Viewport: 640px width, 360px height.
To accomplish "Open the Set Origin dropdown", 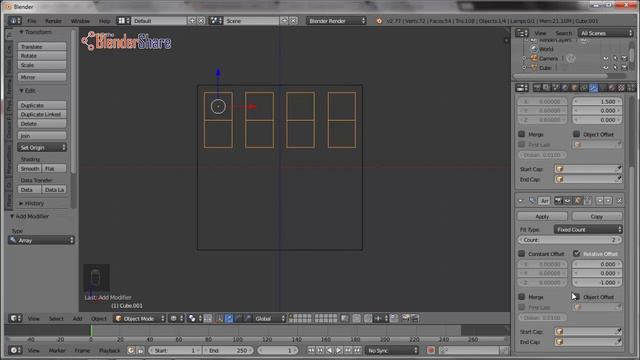I will (42, 147).
